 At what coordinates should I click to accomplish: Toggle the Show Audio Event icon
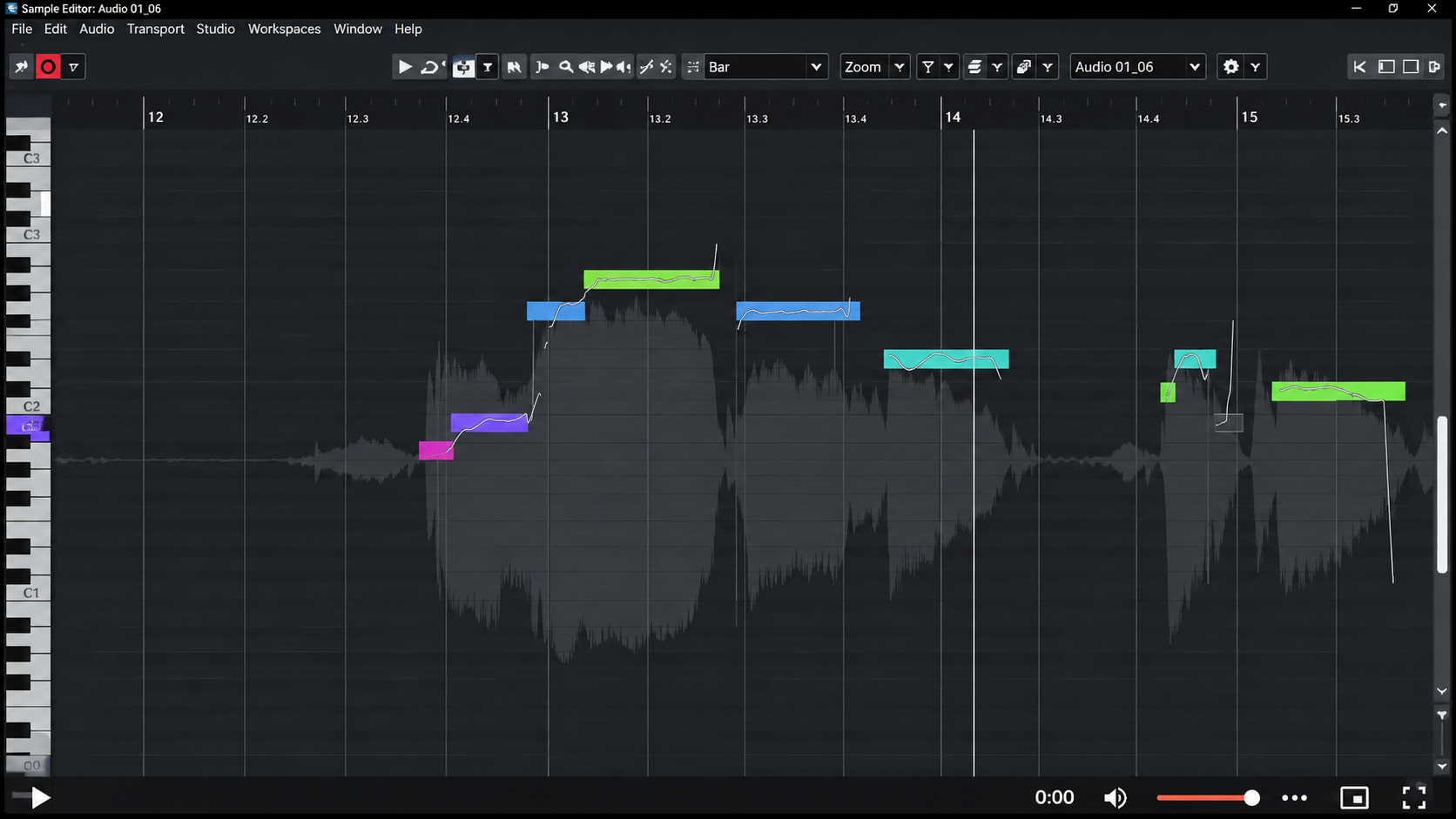click(x=514, y=67)
